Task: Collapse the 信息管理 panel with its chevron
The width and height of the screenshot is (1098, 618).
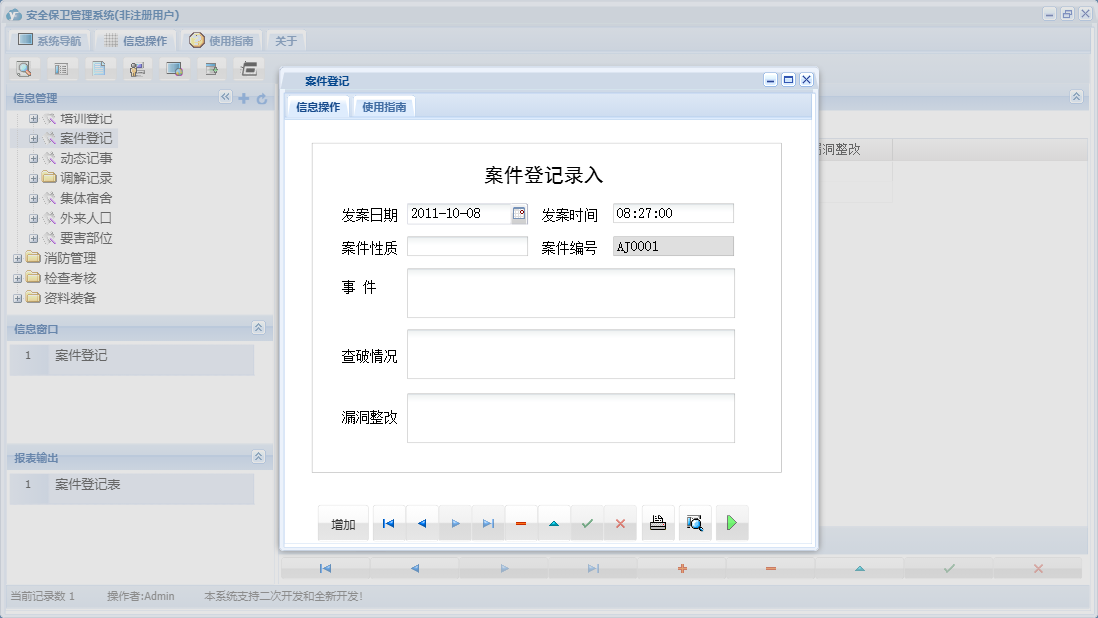Action: point(224,99)
